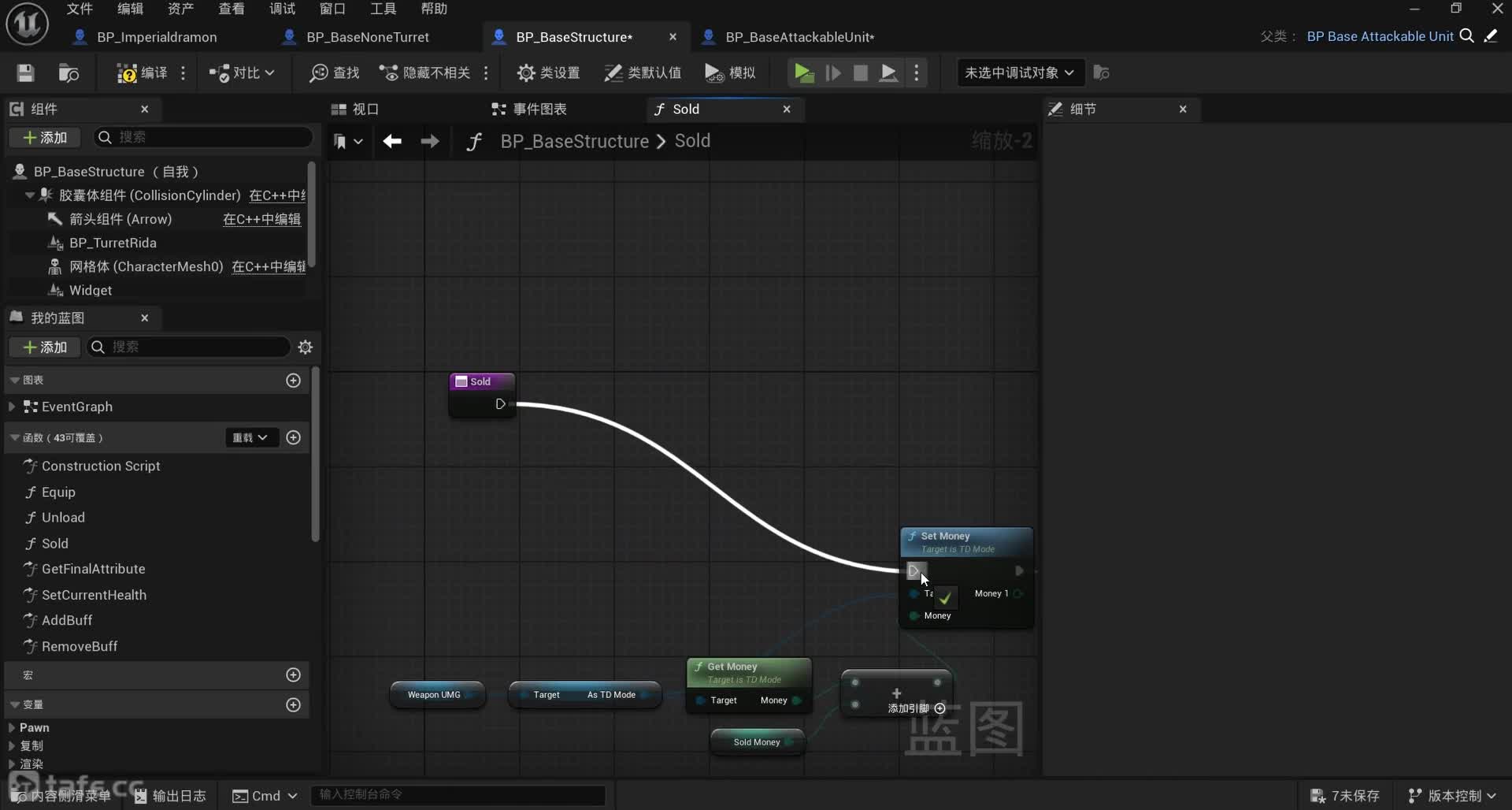Open the function Override (重载) dropdown
1512x810 pixels.
250,438
